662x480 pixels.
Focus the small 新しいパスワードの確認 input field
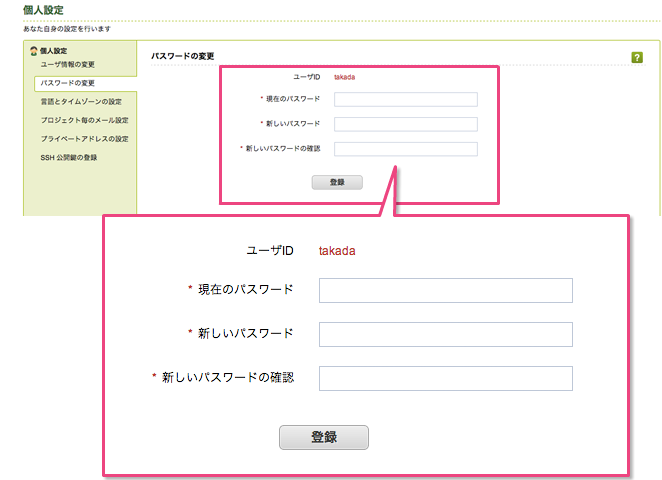406,149
